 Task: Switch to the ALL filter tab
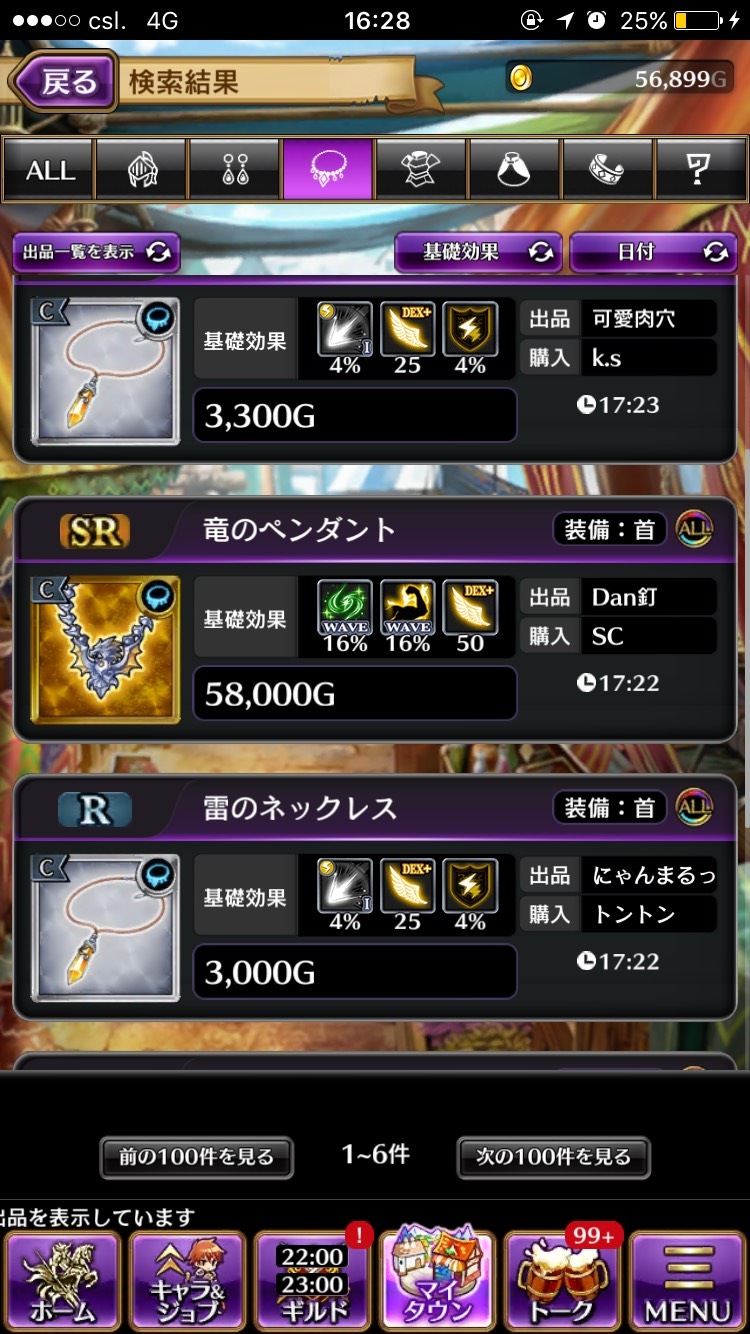tap(49, 170)
